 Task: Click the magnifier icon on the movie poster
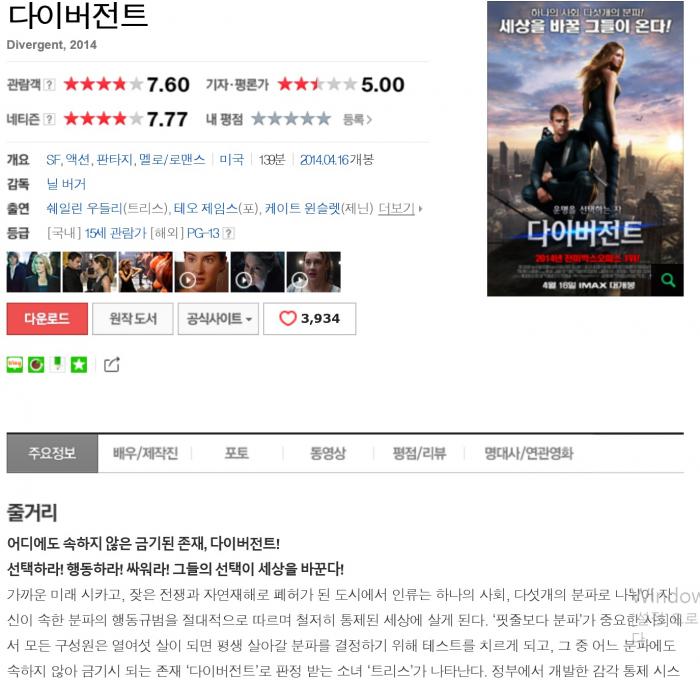coord(667,280)
